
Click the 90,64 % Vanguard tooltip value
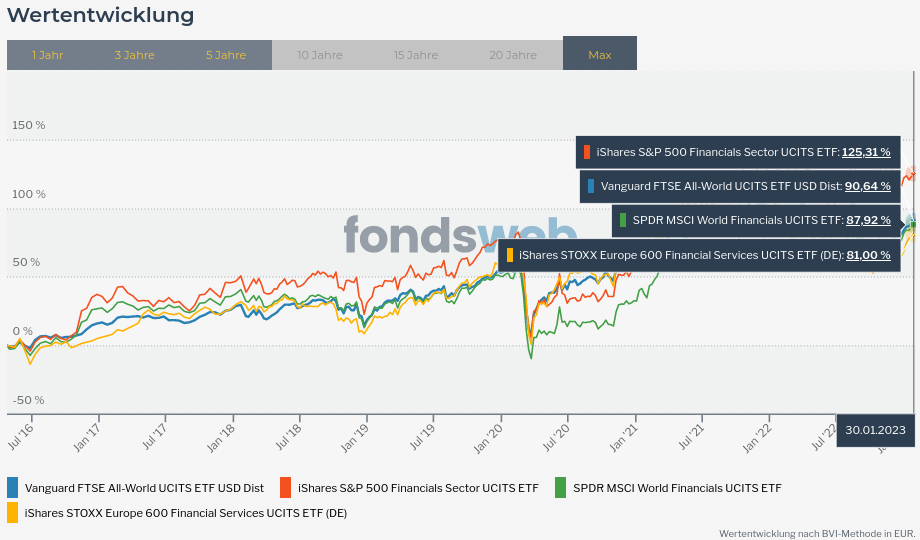[x=868, y=186]
